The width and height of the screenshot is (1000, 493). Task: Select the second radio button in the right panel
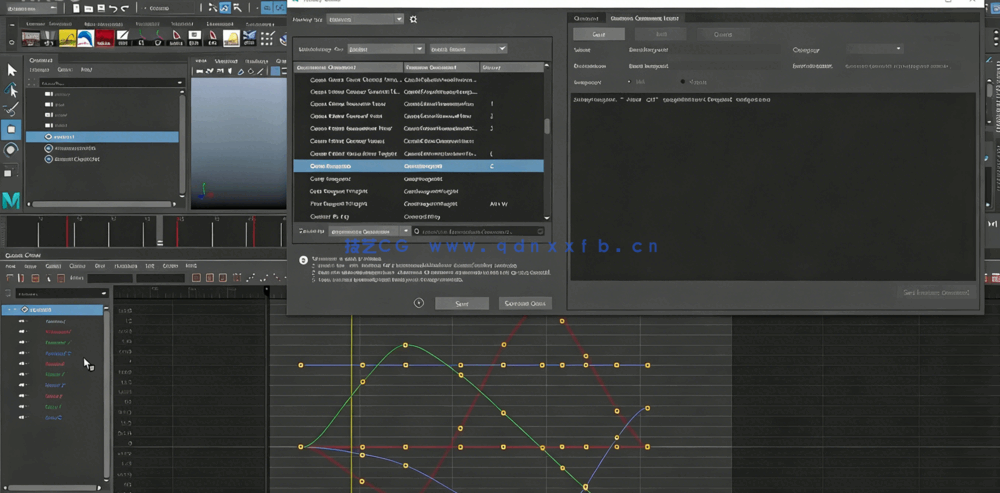[x=683, y=82]
